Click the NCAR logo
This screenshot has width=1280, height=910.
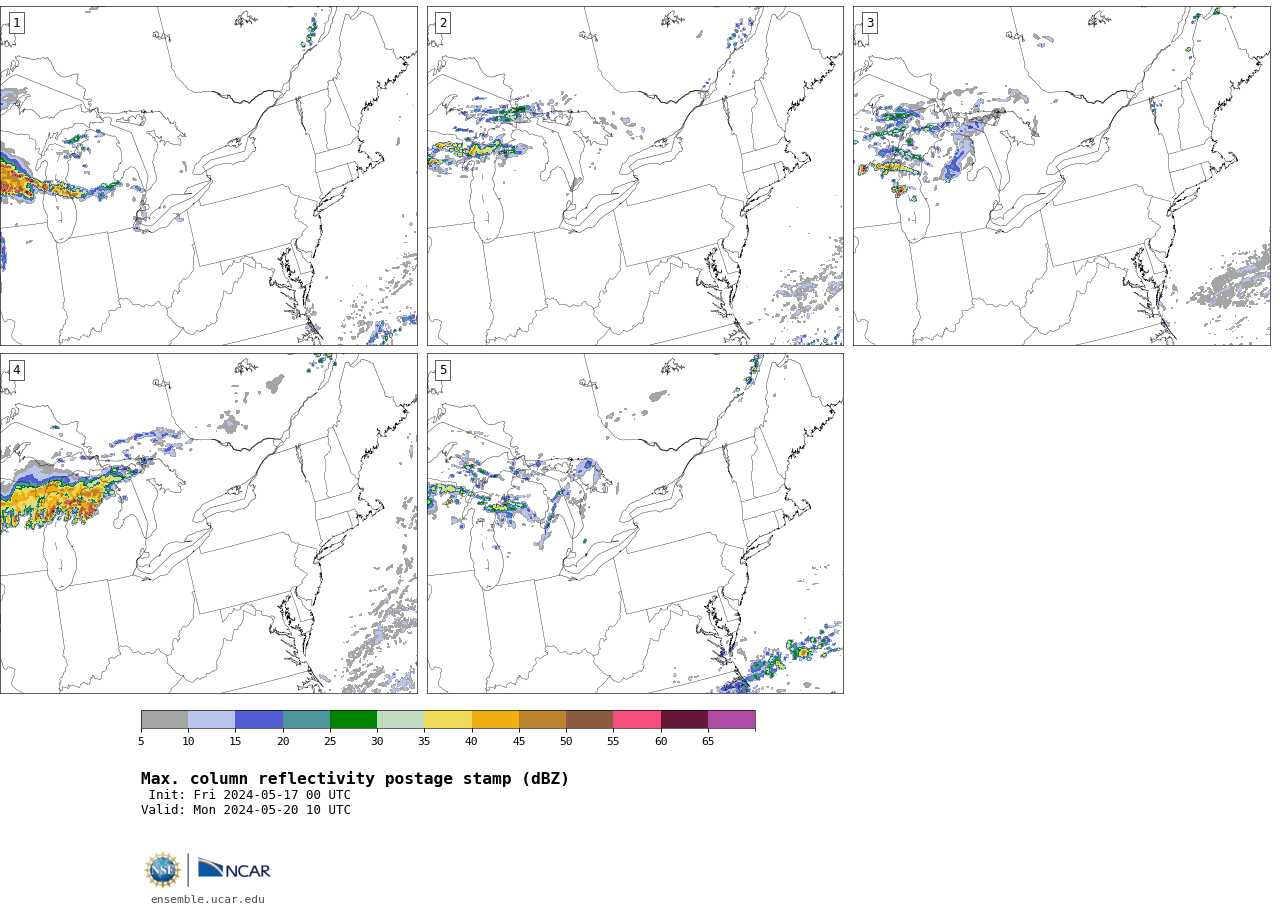[x=234, y=870]
